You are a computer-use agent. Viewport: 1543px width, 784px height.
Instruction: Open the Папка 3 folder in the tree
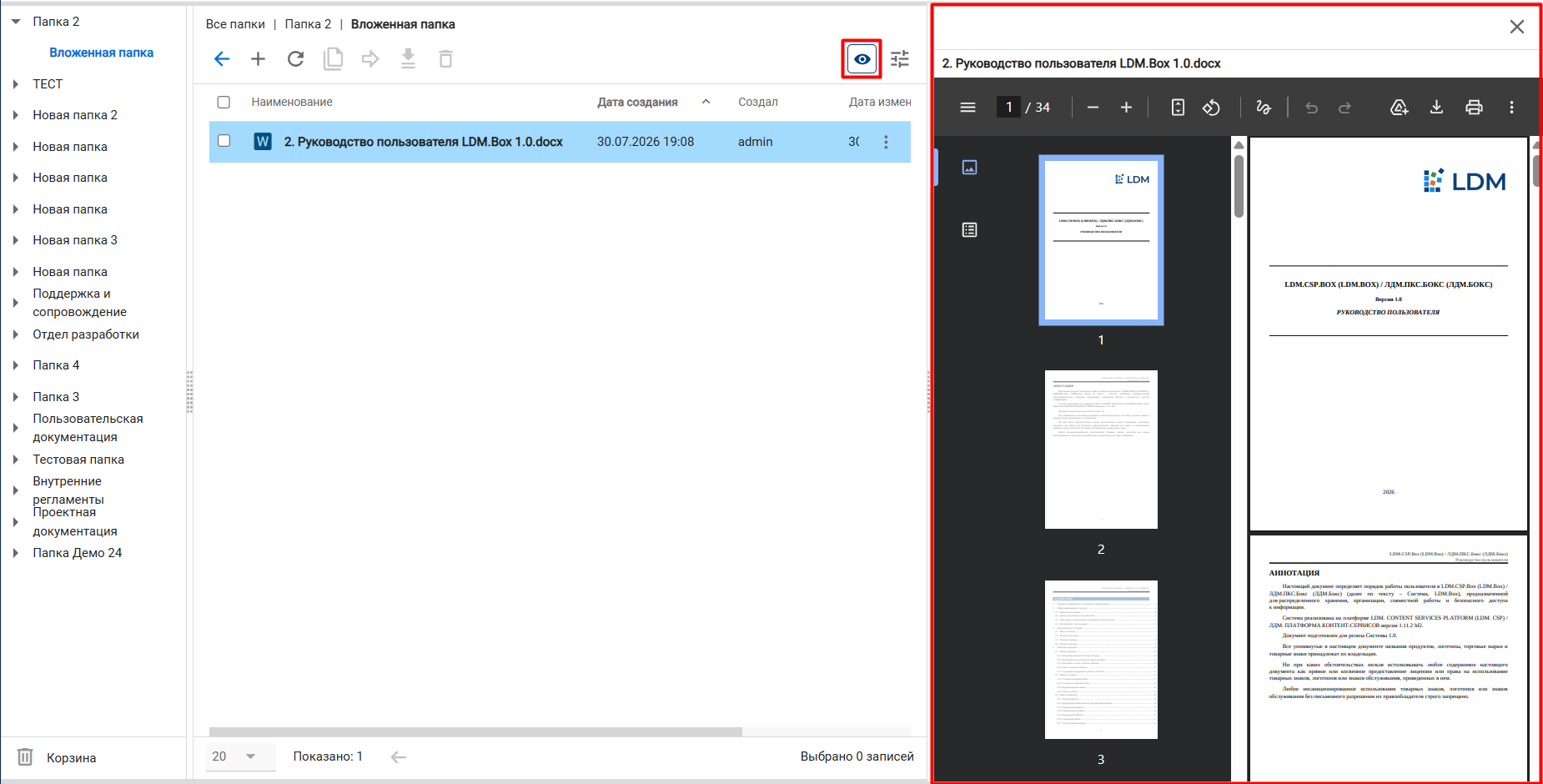coord(56,397)
